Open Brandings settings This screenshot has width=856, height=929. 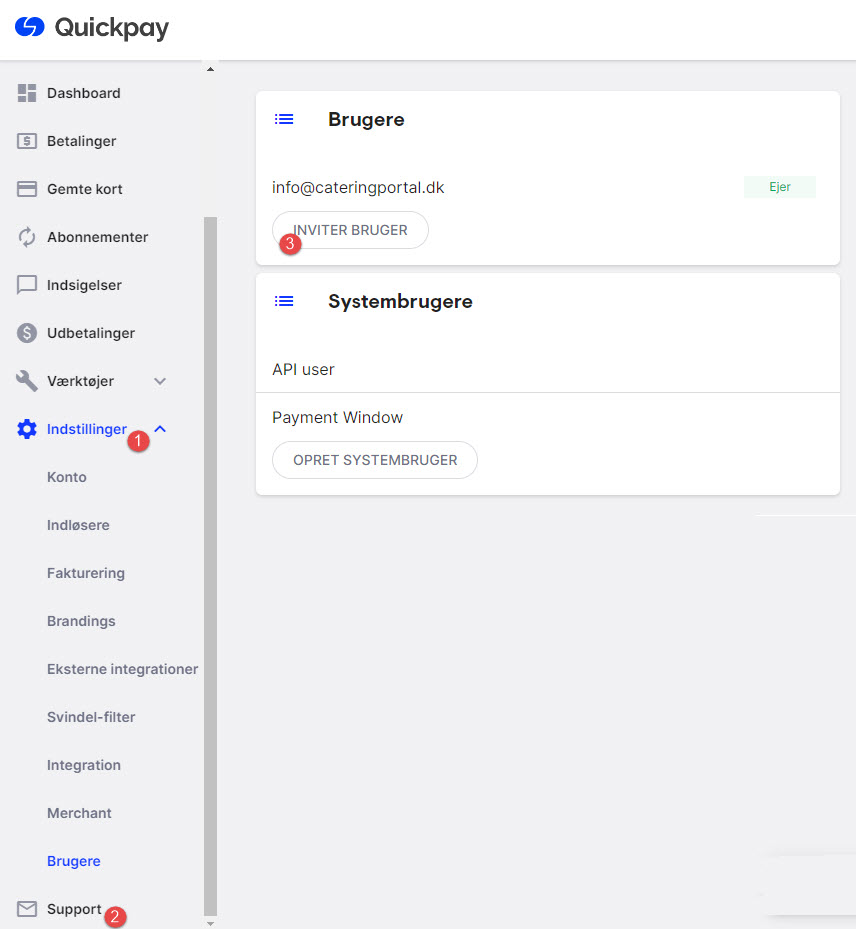[x=81, y=621]
